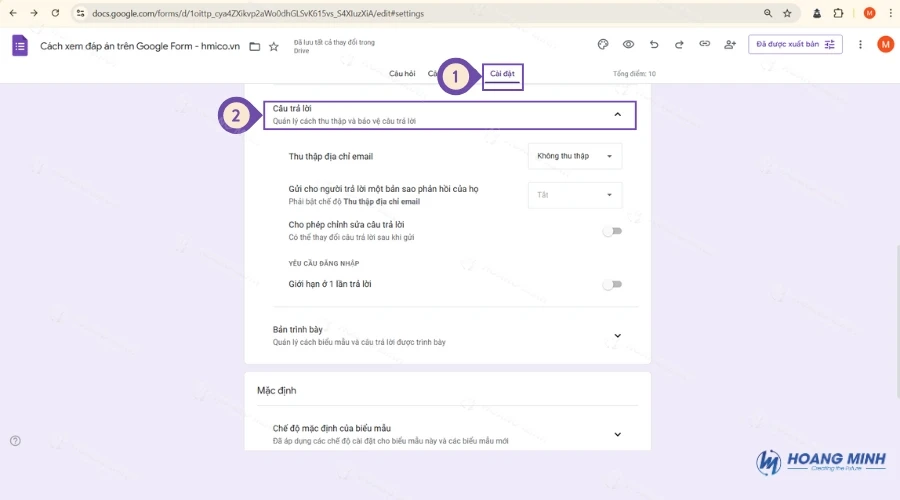900x500 pixels.
Task: Open Google account avatar in Forms
Action: point(886,44)
